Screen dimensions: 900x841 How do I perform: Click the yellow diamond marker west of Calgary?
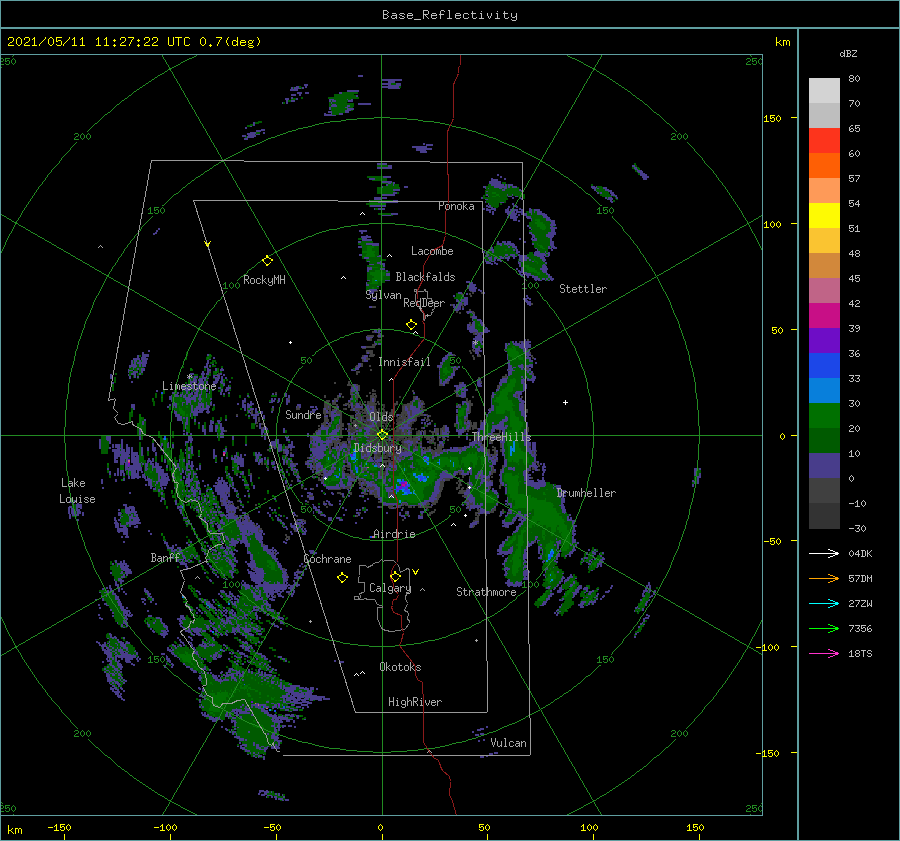tap(342, 578)
